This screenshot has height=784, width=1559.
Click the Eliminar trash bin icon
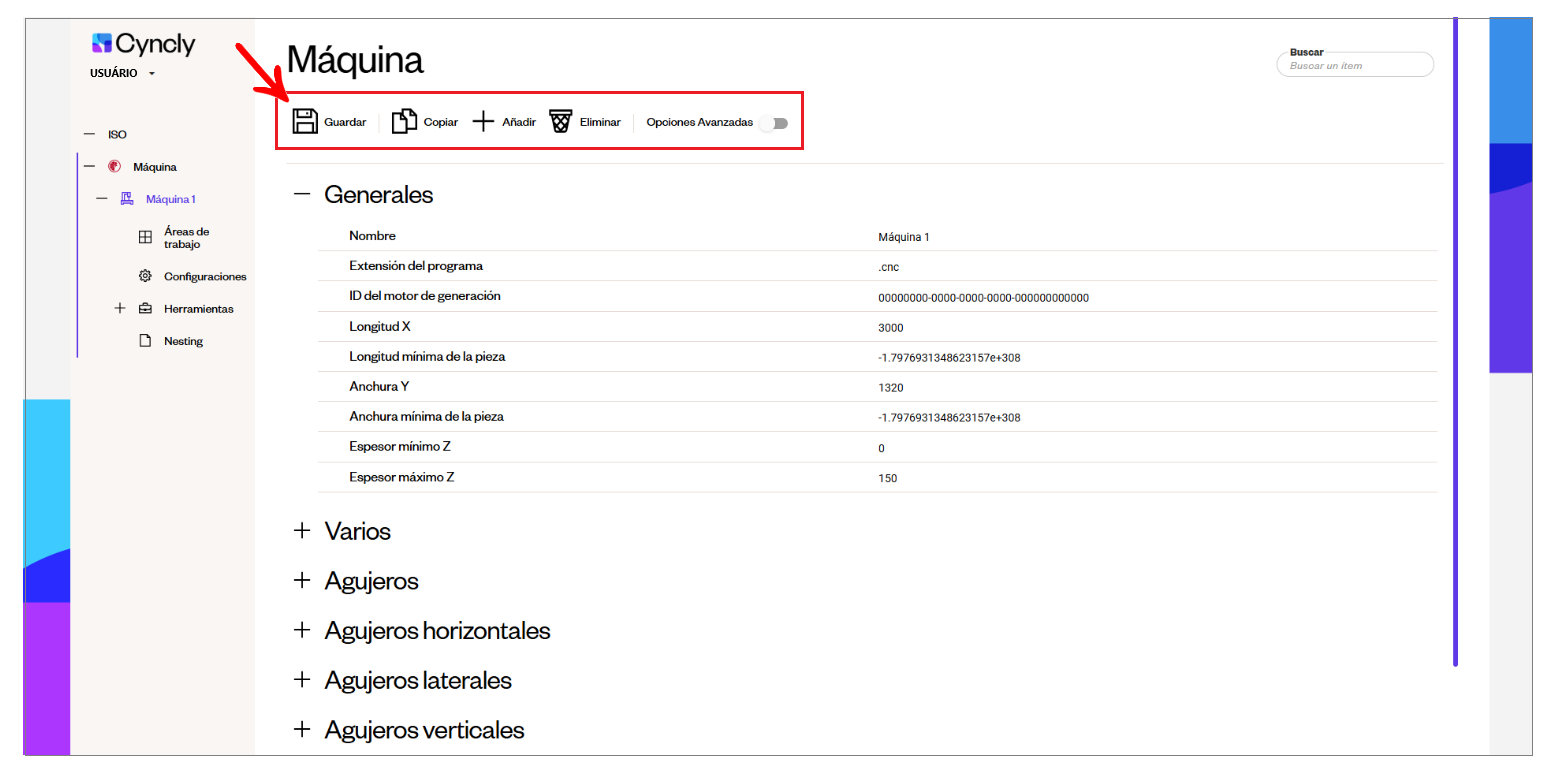pyautogui.click(x=560, y=122)
